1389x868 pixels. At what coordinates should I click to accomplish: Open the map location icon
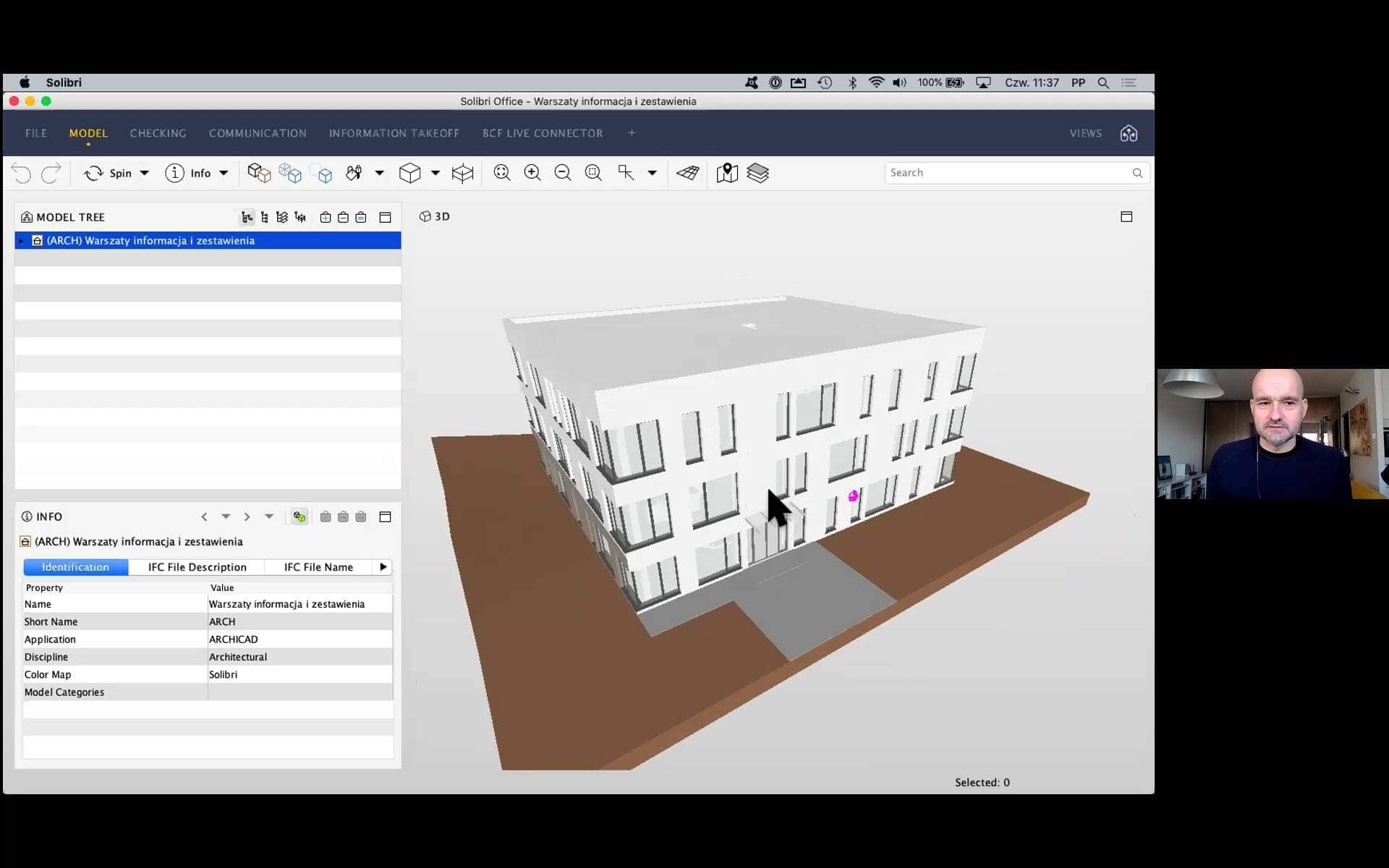point(727,173)
